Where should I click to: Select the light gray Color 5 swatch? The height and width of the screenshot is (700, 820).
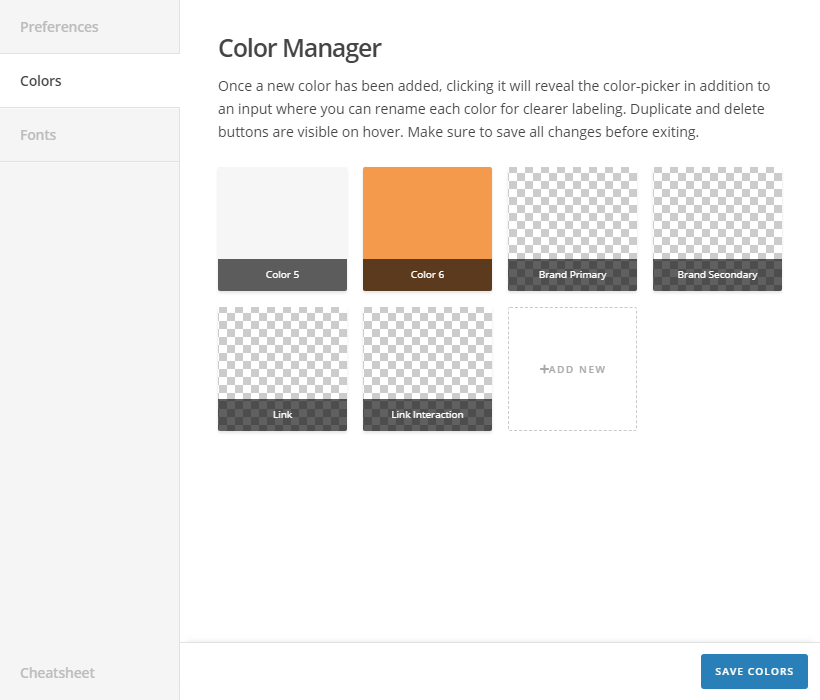[x=282, y=213]
